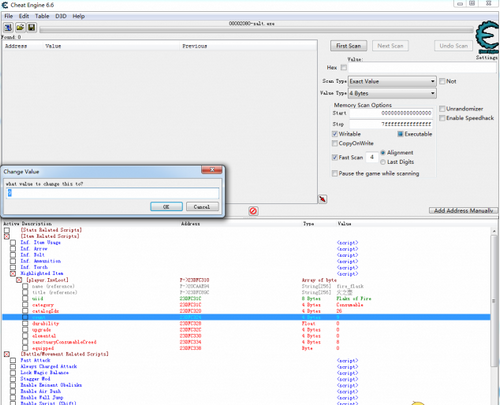Click the Stop address field
This screenshot has height=405, width=500.
(391, 124)
